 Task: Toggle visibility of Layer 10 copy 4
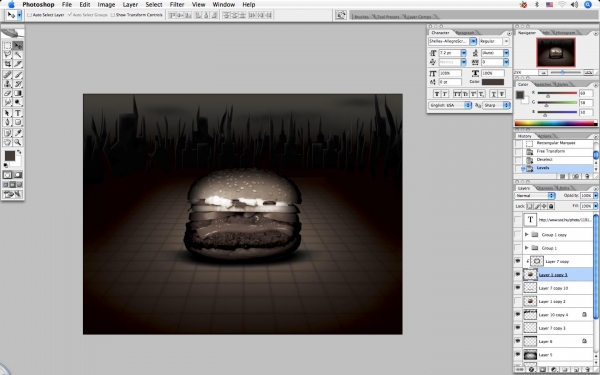(518, 314)
